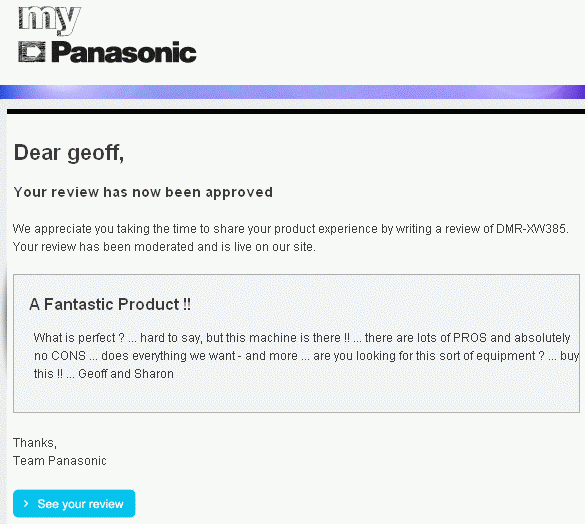Click the purple gradient banner bar
This screenshot has height=524, width=585.
[x=292, y=92]
